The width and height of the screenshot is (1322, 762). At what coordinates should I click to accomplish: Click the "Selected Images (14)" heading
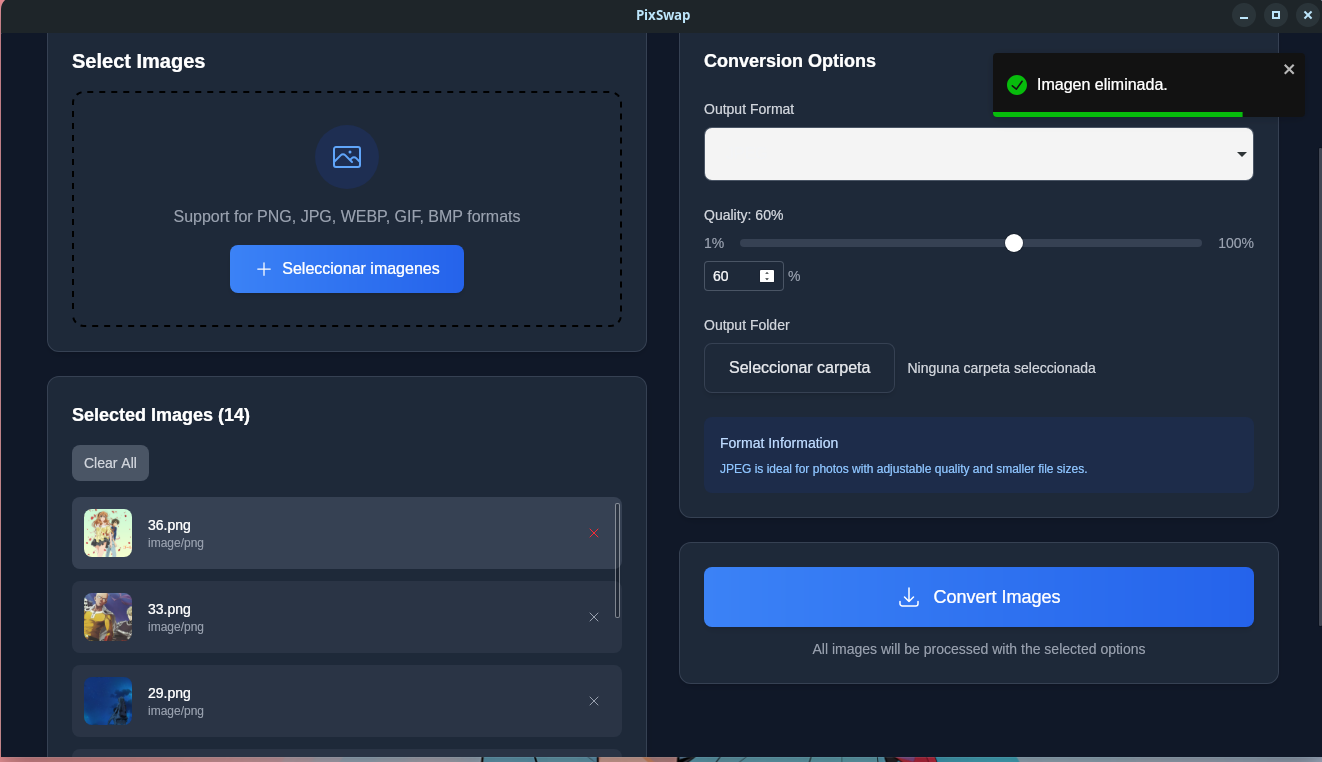click(161, 415)
